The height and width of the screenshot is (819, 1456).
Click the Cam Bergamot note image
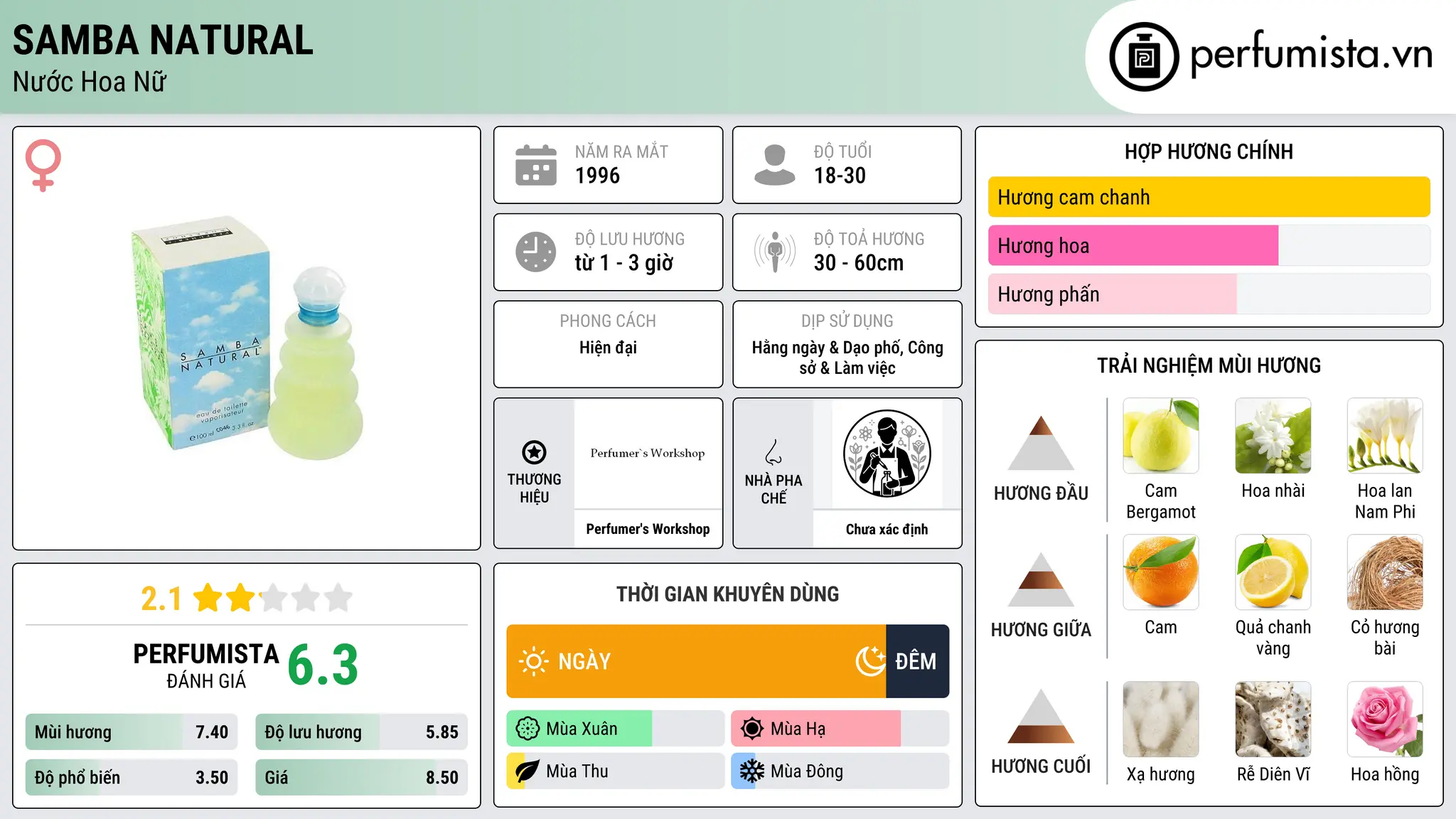click(1161, 436)
